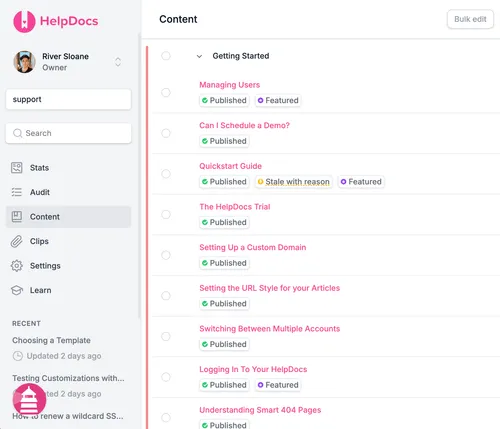Open the River Sloane account switcher arrows

tap(118, 62)
